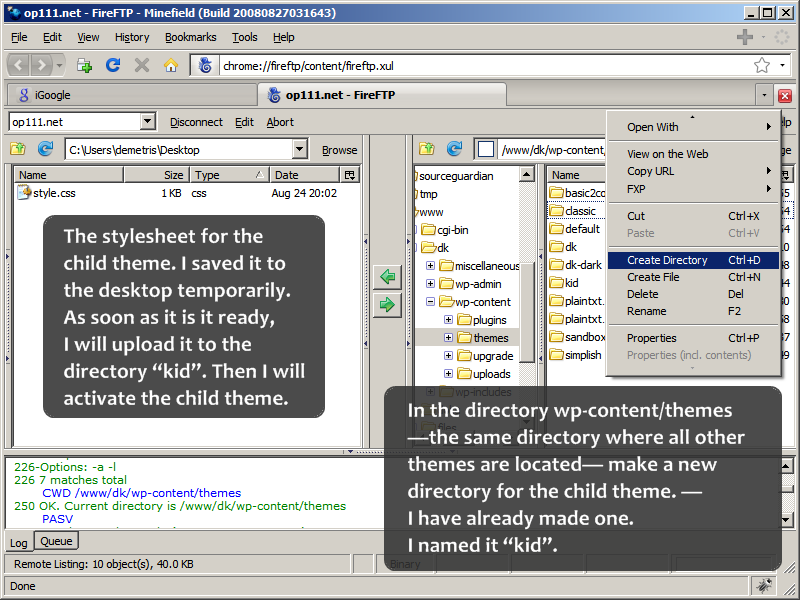This screenshot has height=600, width=800.
Task: Toggle the checkbox beside remote path field
Action: pos(486,149)
